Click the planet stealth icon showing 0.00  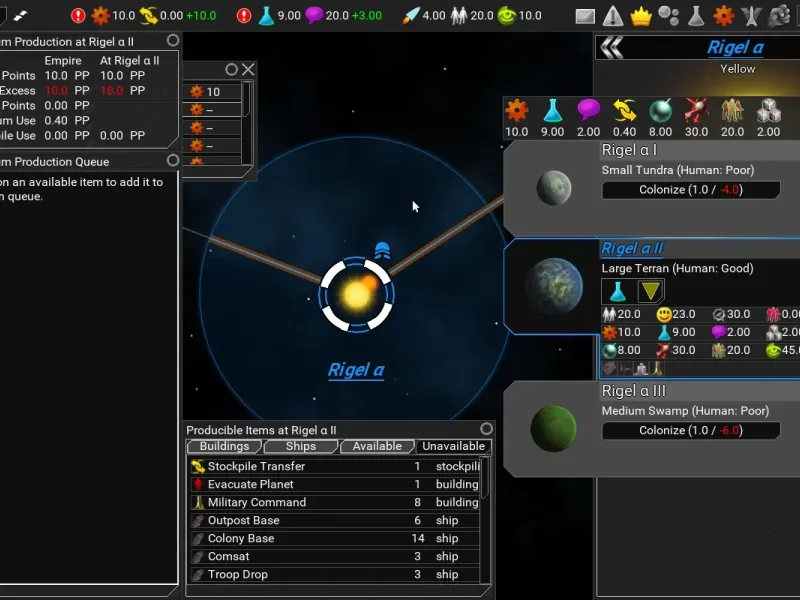pyautogui.click(x=773, y=315)
